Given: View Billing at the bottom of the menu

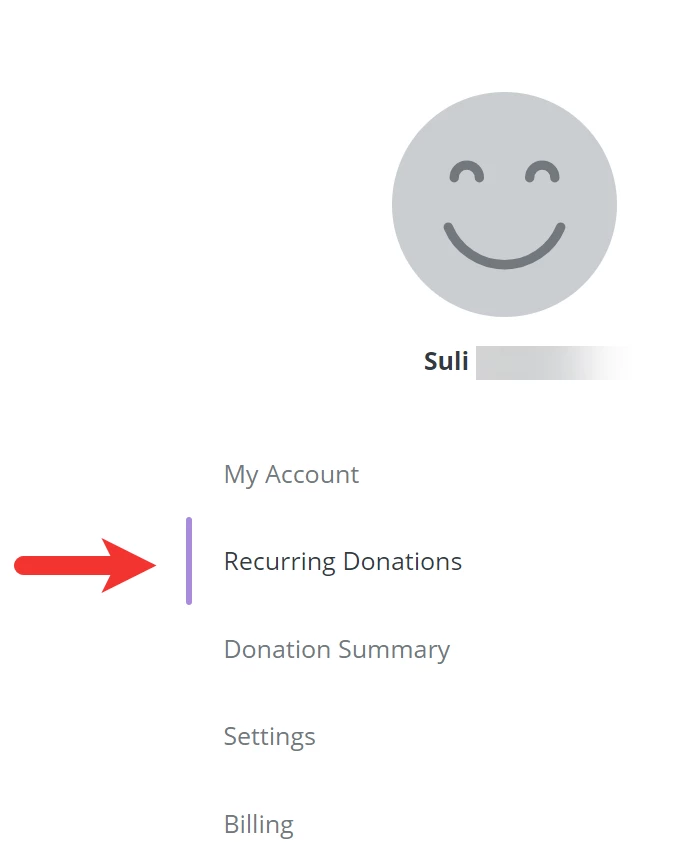Looking at the screenshot, I should click(258, 823).
